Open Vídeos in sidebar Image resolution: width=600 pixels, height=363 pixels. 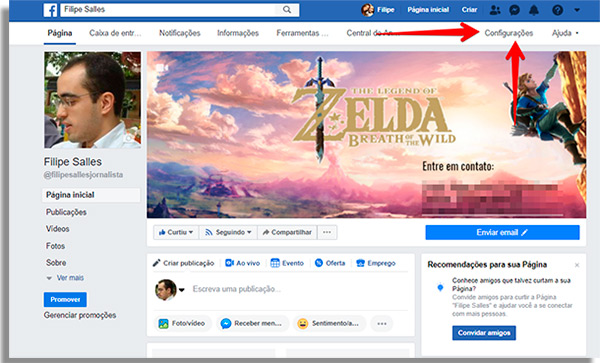[58, 229]
